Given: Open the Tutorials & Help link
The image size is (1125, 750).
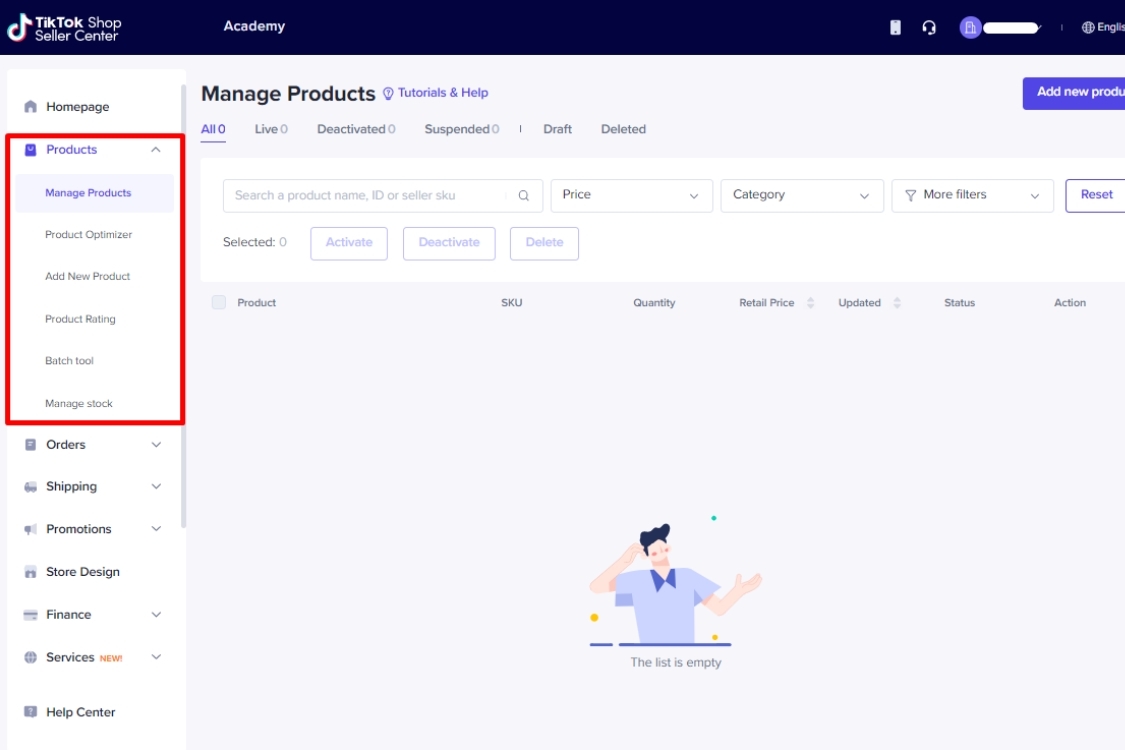Looking at the screenshot, I should click(x=443, y=93).
